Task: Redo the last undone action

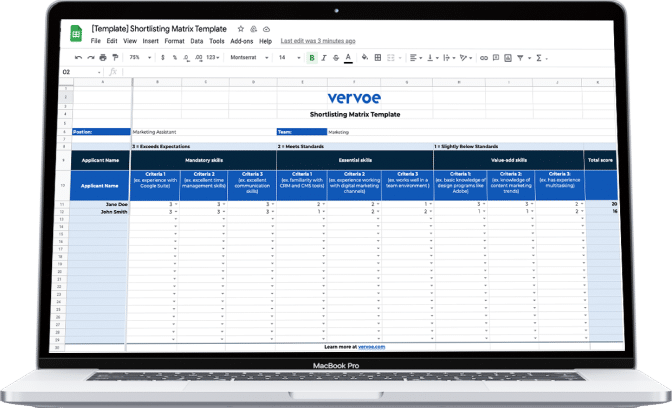Action: click(91, 57)
